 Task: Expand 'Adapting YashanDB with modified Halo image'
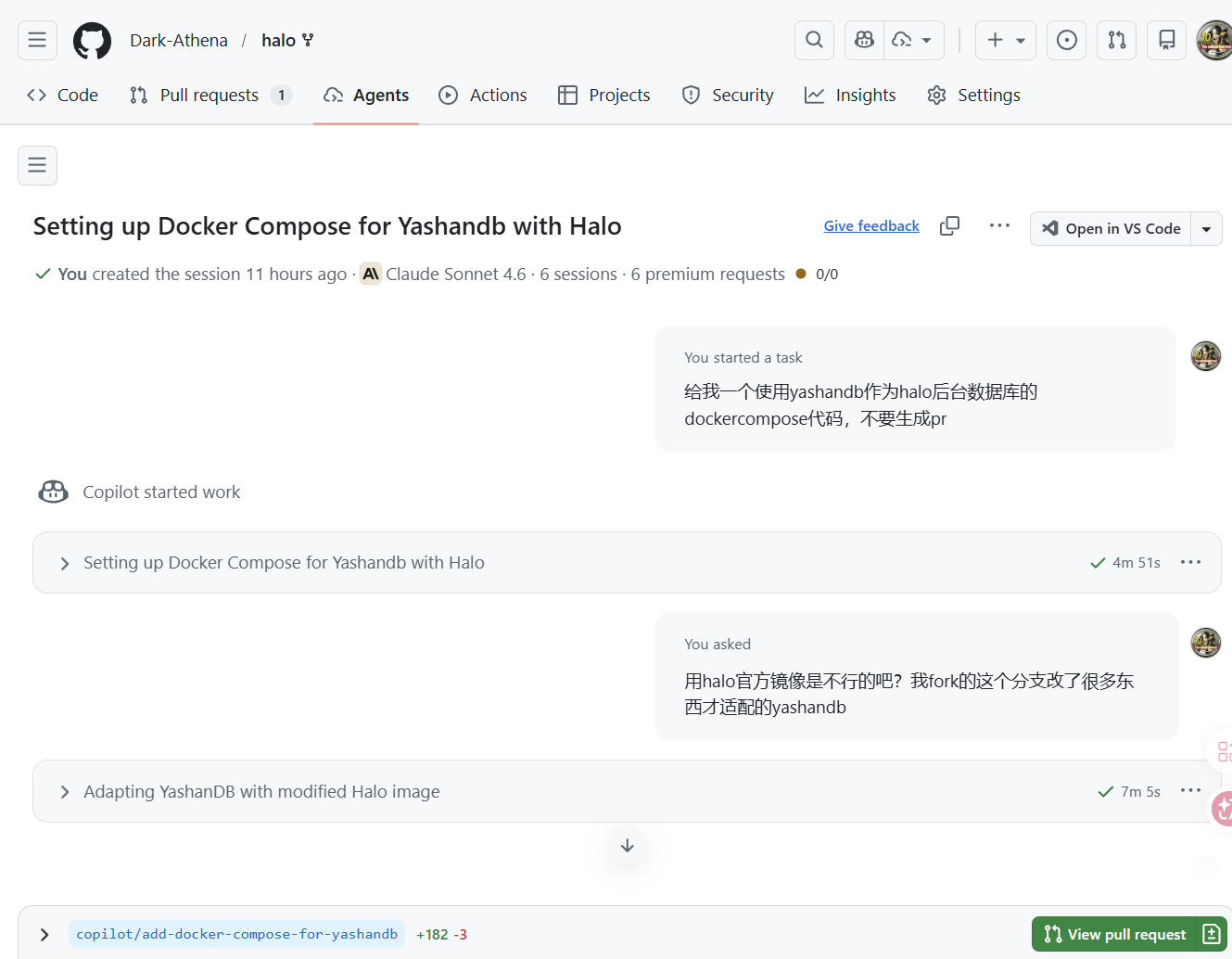coord(65,792)
